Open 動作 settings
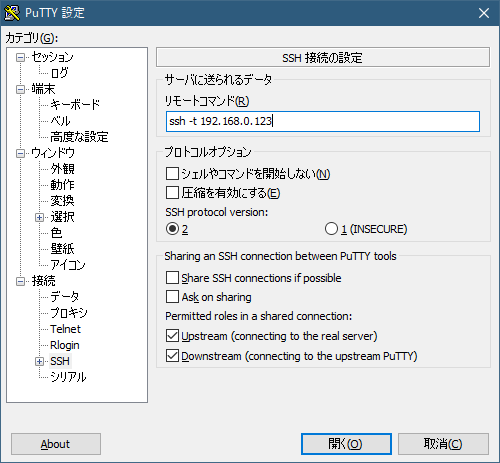Image resolution: width=500 pixels, height=463 pixels. pyautogui.click(x=62, y=185)
